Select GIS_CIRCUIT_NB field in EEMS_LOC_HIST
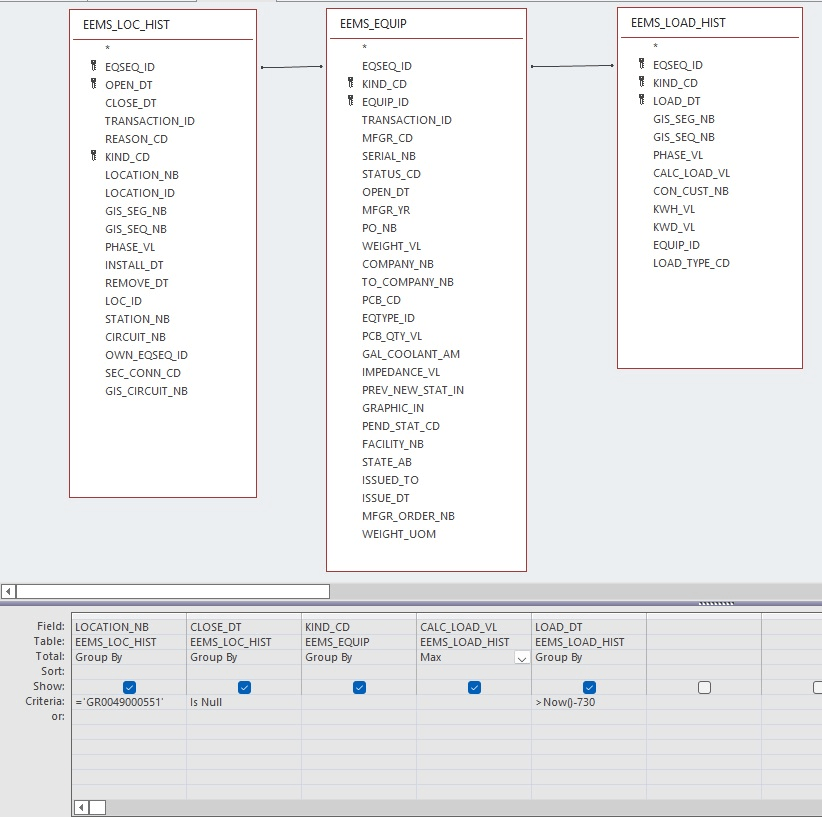The image size is (822, 817). (146, 391)
